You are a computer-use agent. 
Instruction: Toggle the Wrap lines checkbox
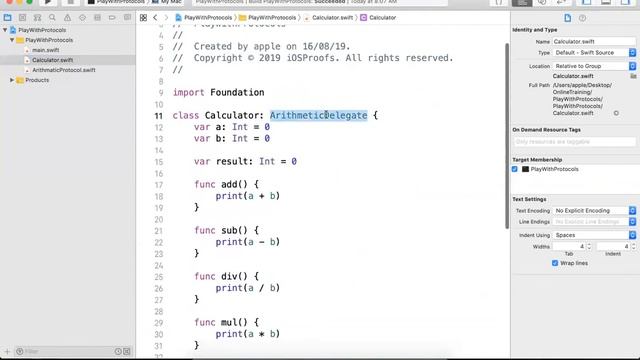(555, 263)
